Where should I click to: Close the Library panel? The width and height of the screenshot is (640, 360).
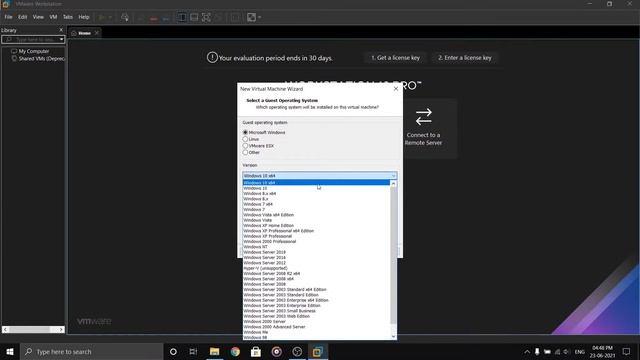tap(61, 30)
